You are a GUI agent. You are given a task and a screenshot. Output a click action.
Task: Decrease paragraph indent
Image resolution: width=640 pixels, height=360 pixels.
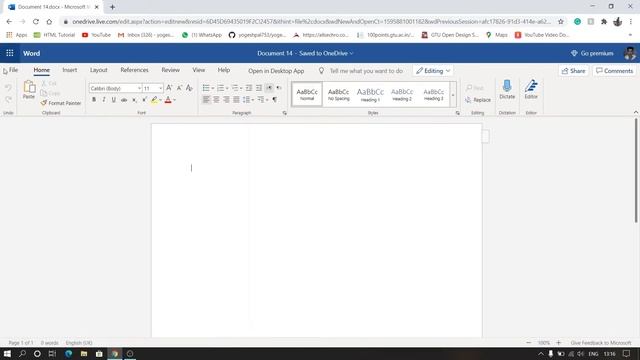coord(249,88)
